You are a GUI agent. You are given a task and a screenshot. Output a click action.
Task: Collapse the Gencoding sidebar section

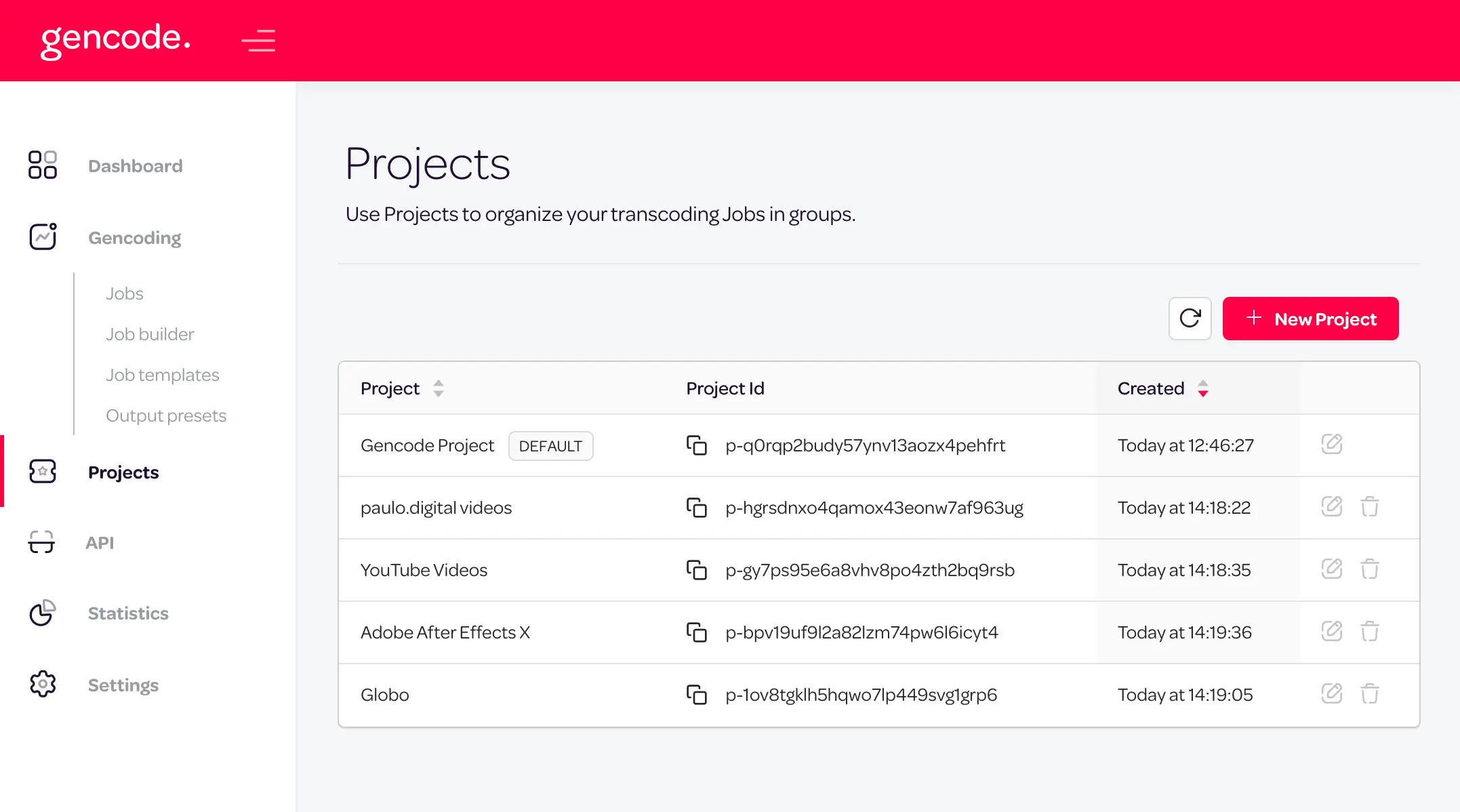point(134,238)
